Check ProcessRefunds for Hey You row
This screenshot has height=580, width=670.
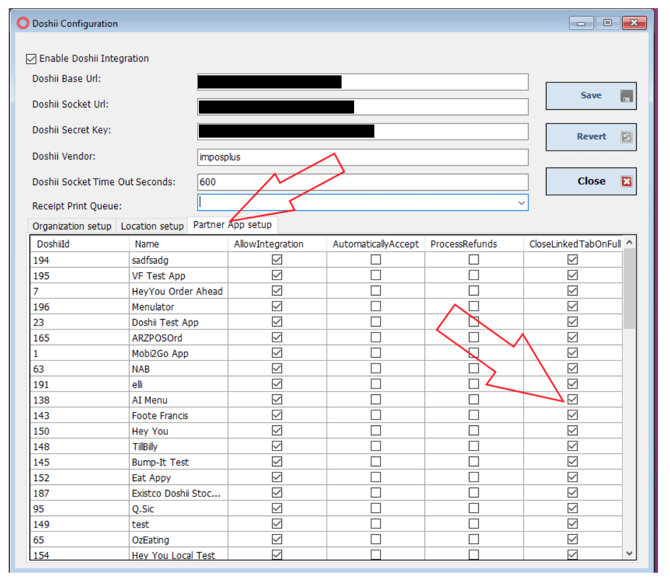(473, 430)
